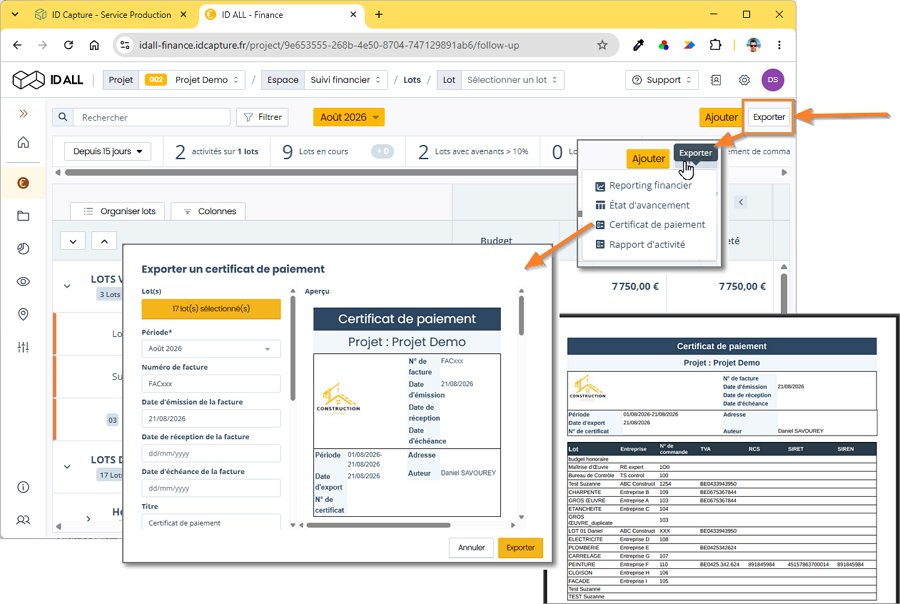Switch to ID ALL - Finance tab

point(283,14)
